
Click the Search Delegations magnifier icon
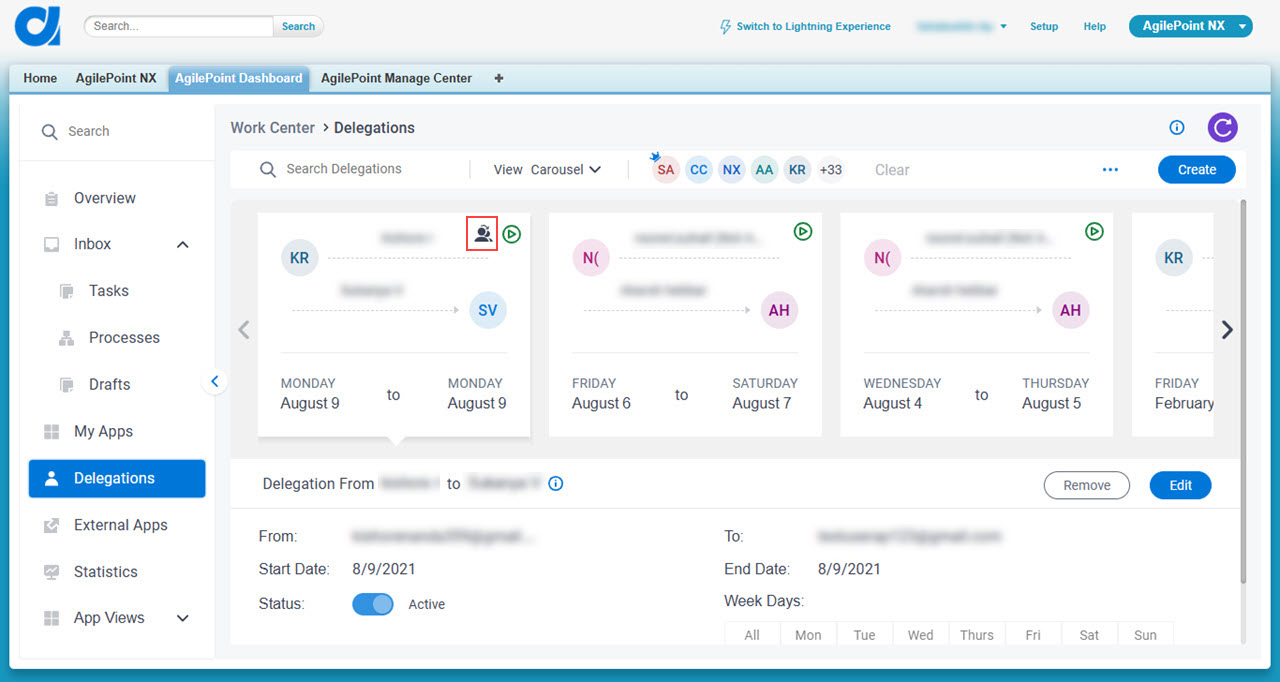268,170
